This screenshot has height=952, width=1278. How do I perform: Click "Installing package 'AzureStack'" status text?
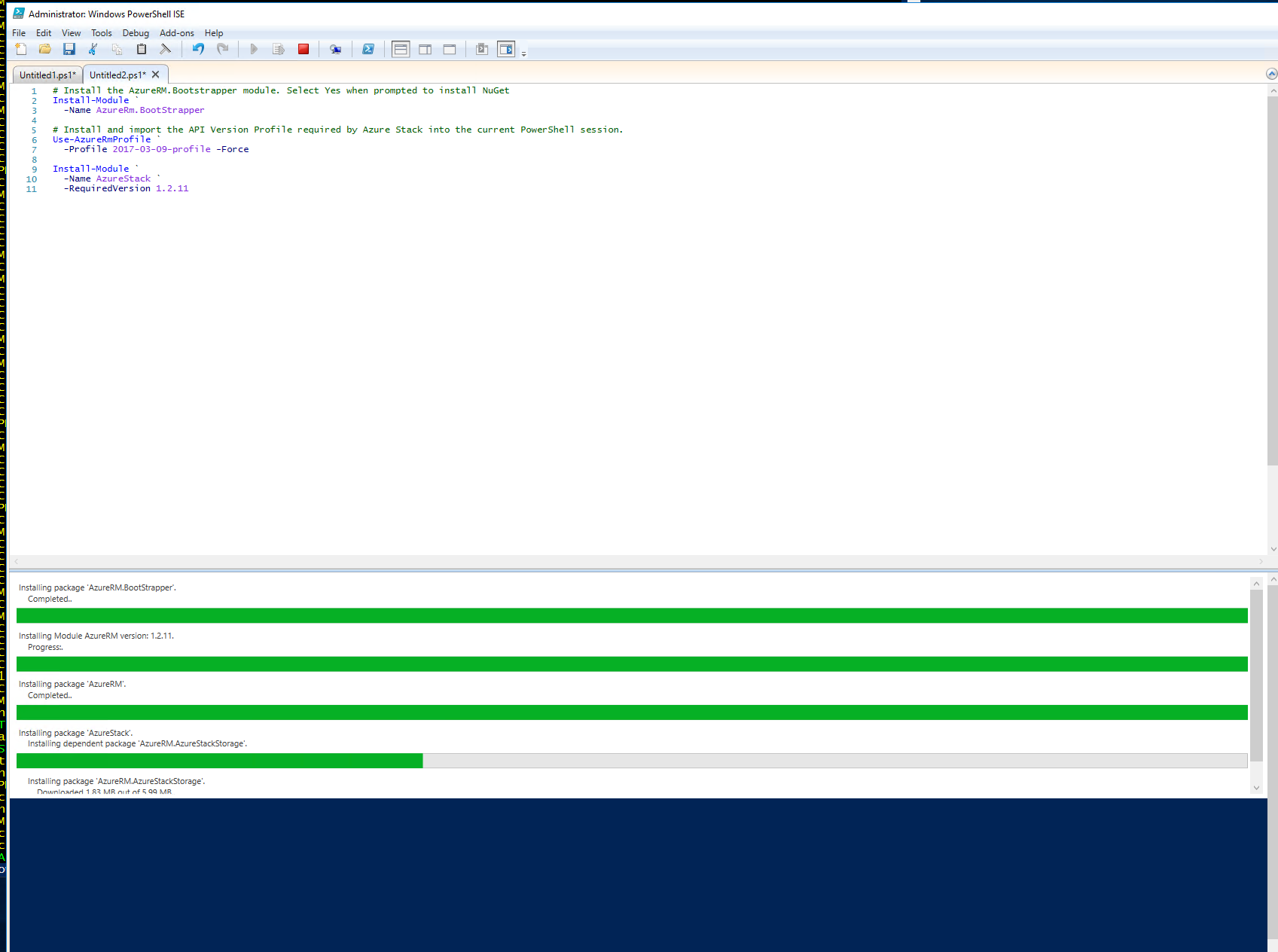(x=75, y=733)
